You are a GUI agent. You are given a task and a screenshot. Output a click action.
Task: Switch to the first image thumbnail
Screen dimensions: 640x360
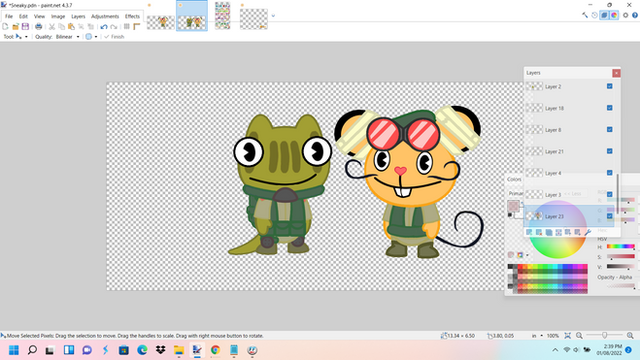161,22
